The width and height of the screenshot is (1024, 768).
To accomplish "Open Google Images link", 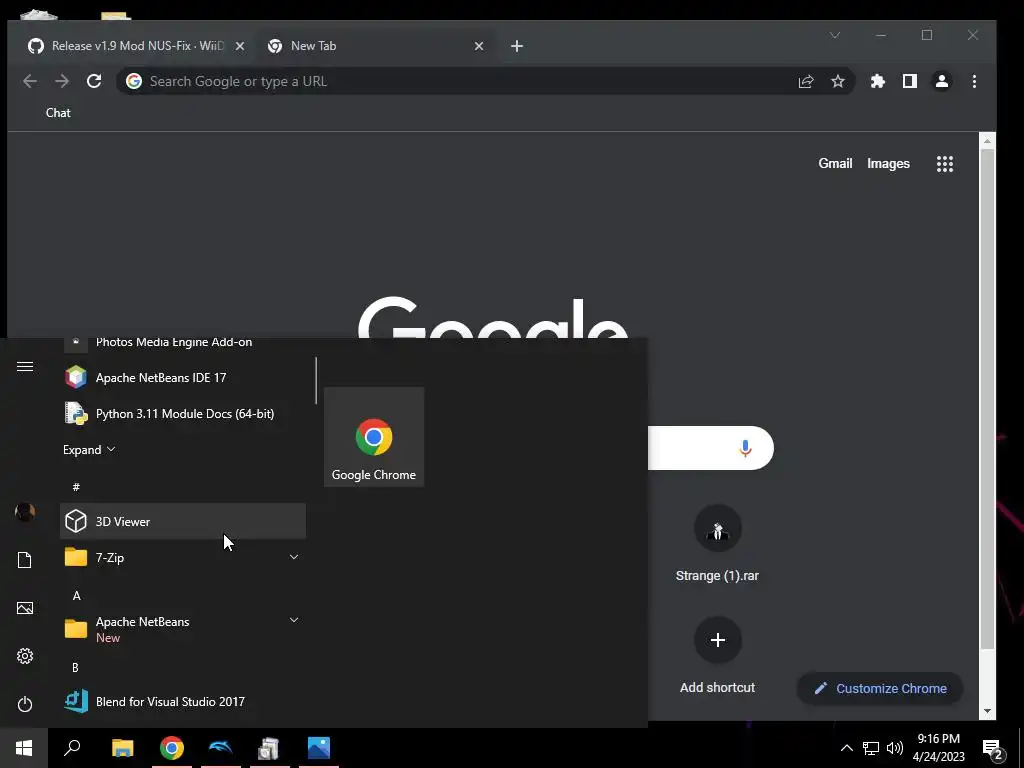I will tap(888, 163).
